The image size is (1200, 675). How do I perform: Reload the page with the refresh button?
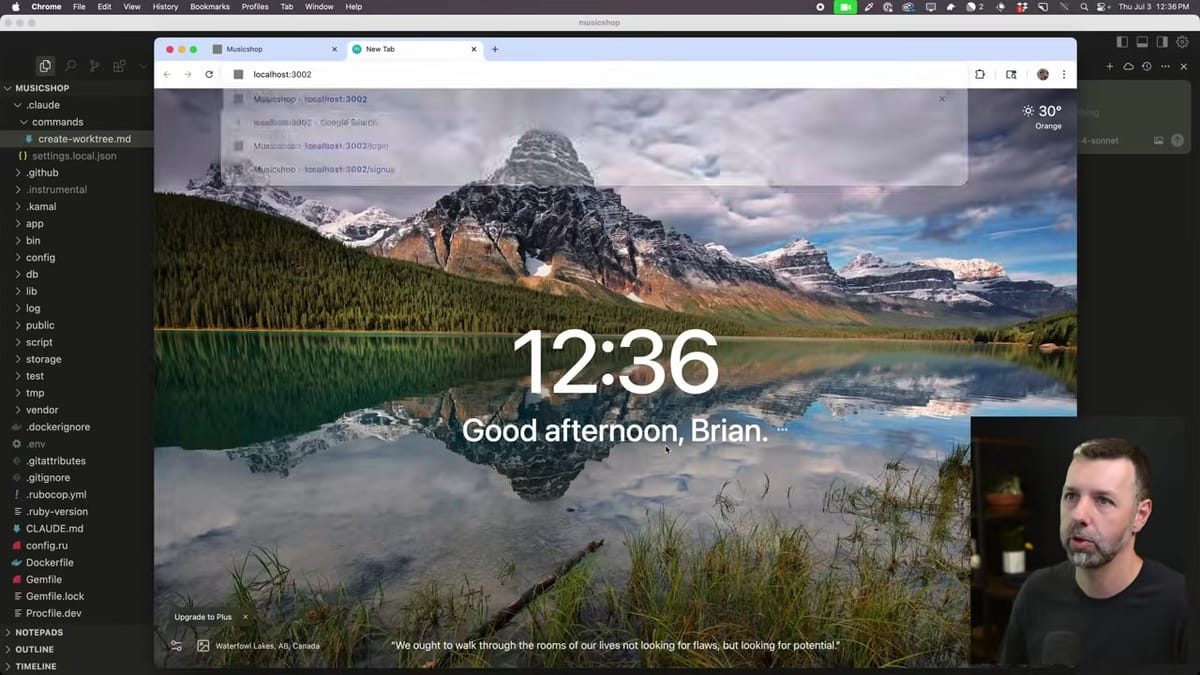coord(209,74)
